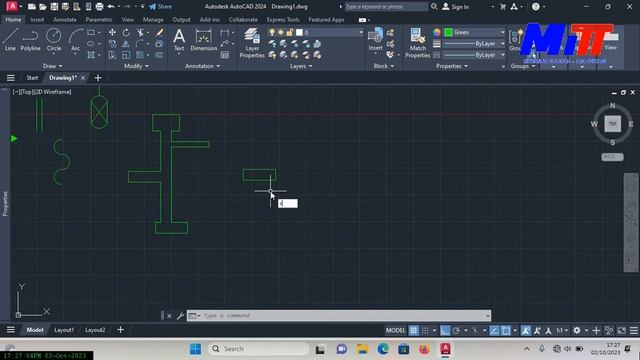Activate the Move tool
640x360 pixels.
coord(112,32)
